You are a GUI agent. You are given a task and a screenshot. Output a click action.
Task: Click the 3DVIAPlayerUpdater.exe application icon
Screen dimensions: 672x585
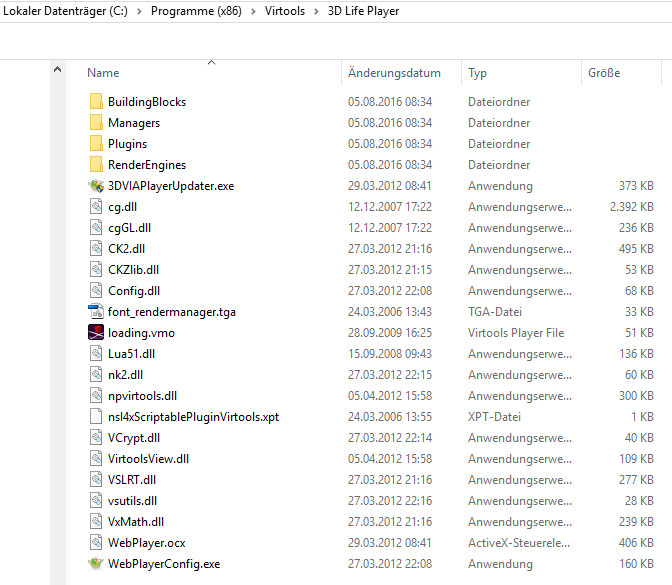(96, 186)
